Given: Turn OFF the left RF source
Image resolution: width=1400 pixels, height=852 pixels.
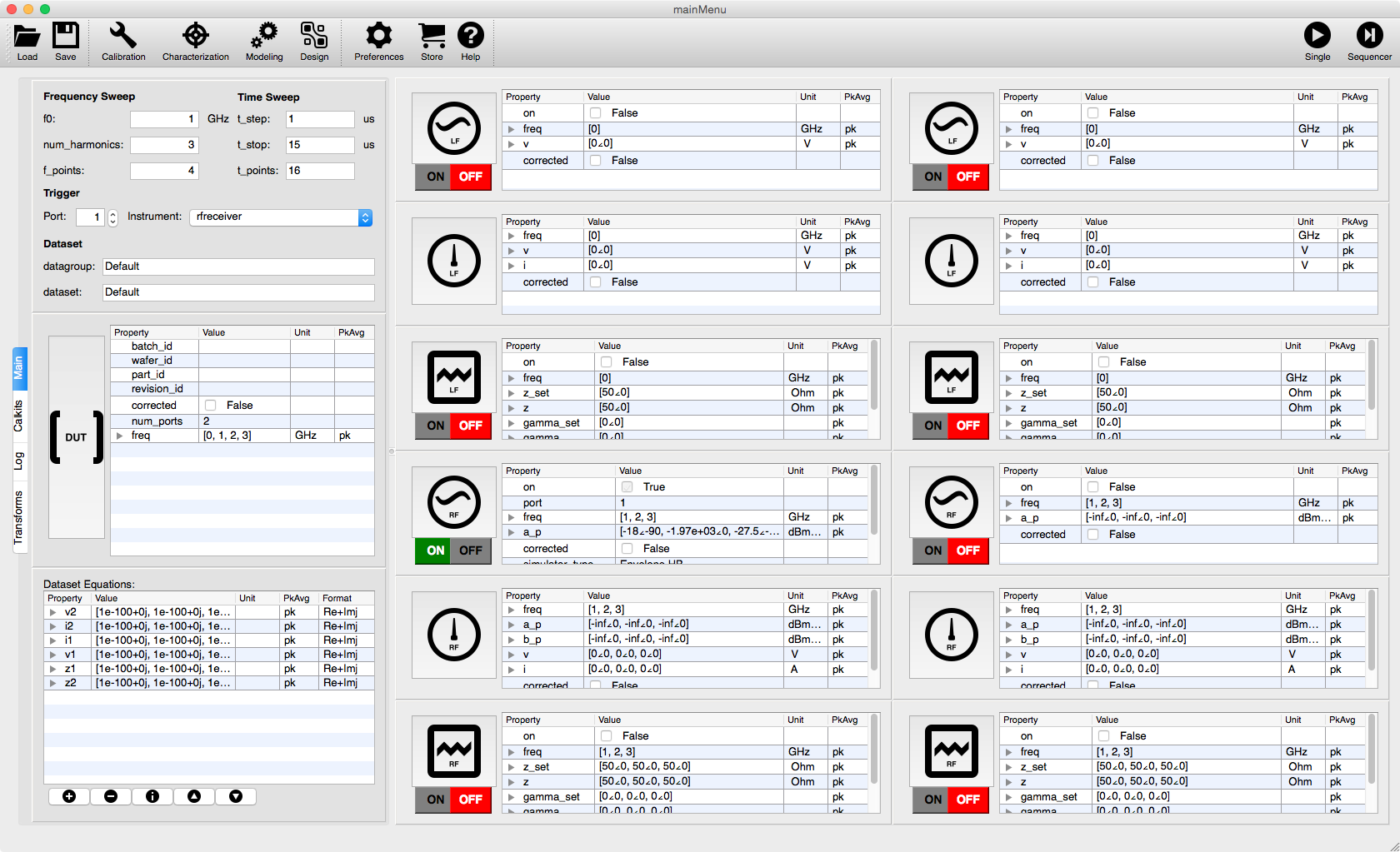Looking at the screenshot, I should tap(471, 551).
